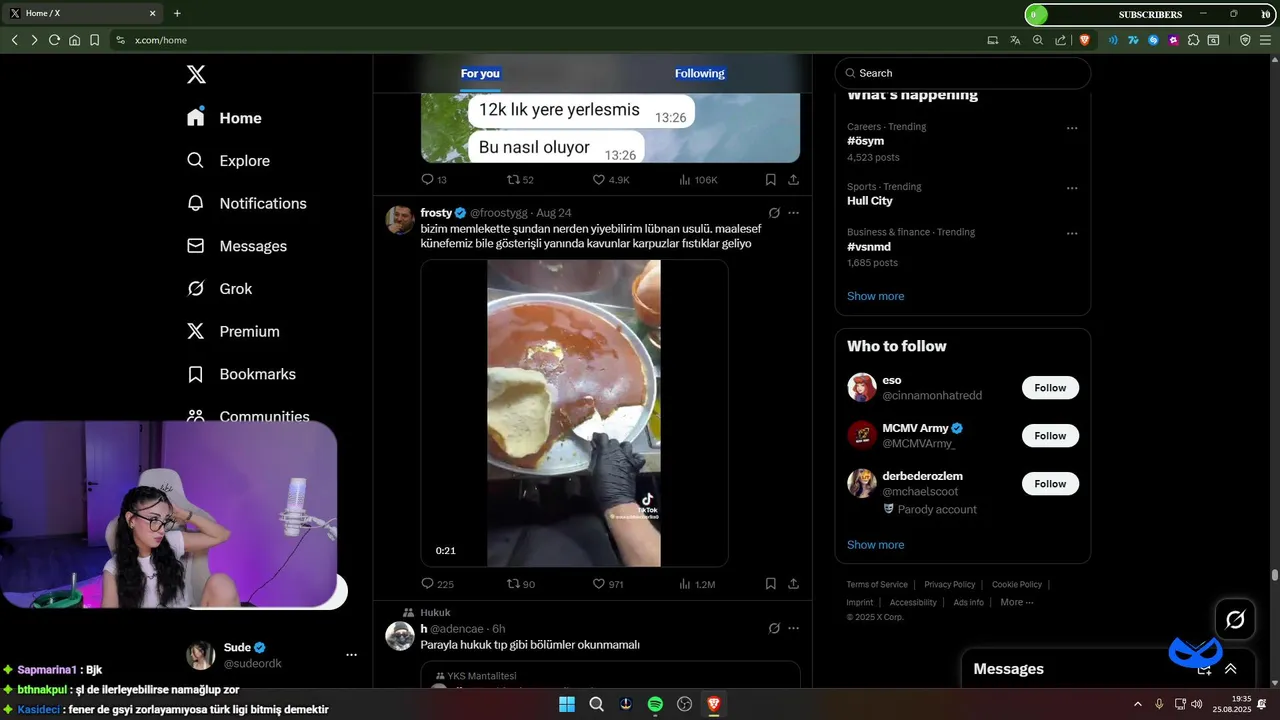
Task: Click the Brave Shields lion icon in the address bar
Action: 1085,40
